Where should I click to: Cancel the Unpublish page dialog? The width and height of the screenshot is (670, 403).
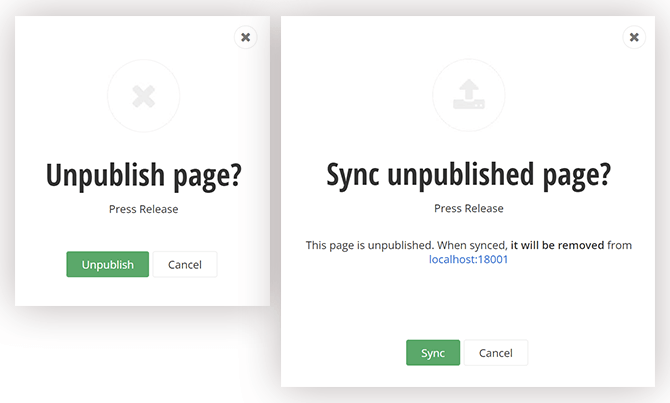point(185,265)
